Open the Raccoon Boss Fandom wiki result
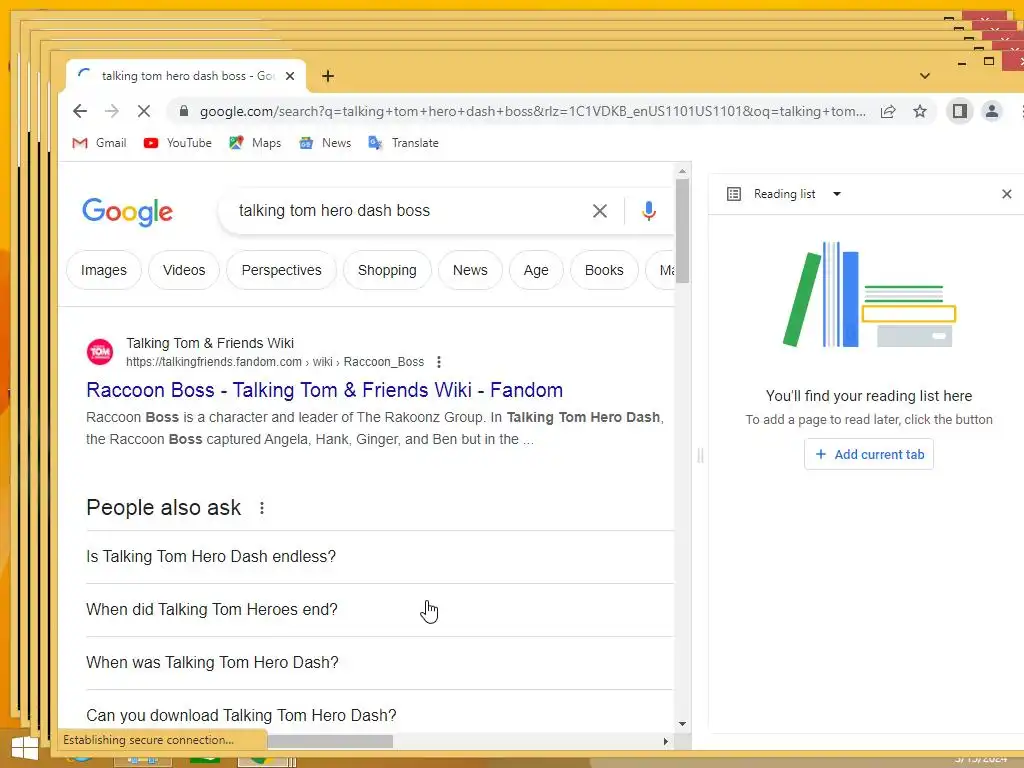The width and height of the screenshot is (1024, 768). coord(325,390)
